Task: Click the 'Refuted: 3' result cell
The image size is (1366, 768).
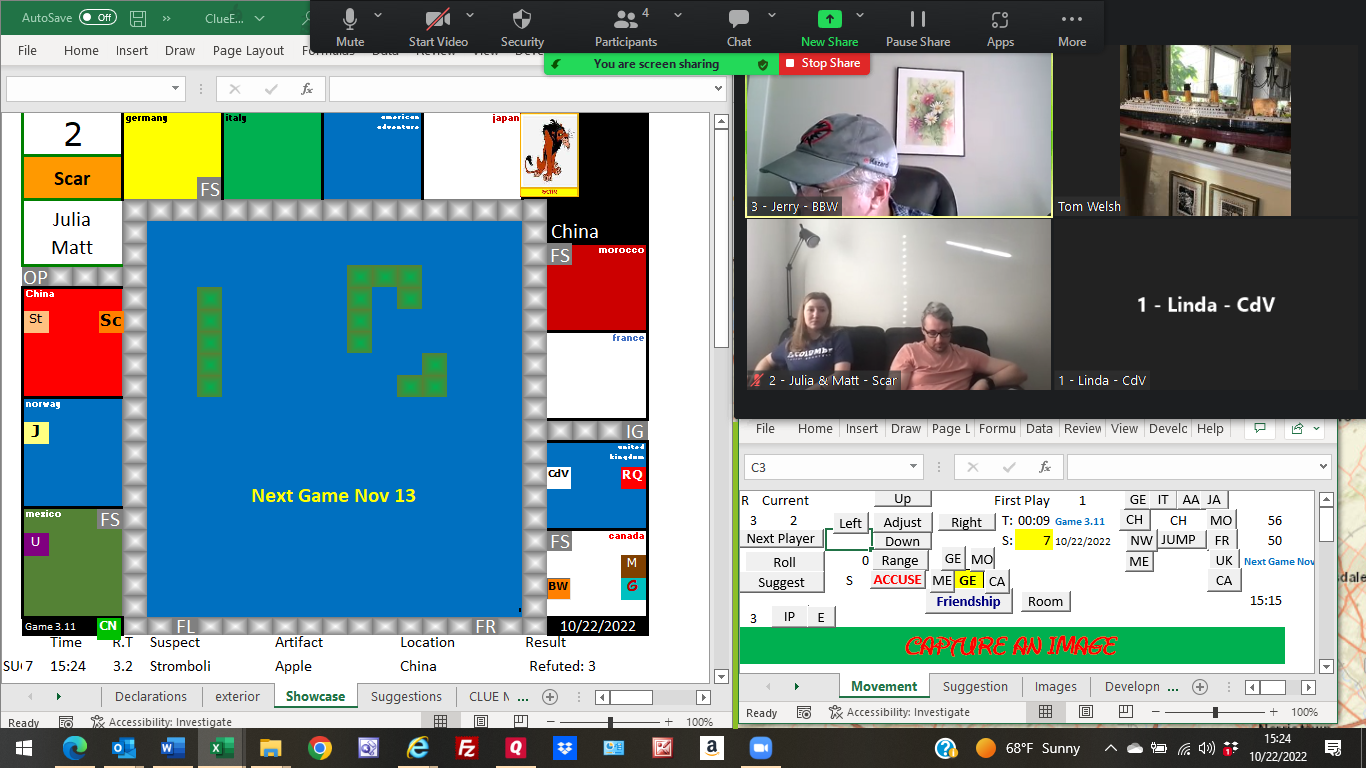Action: pyautogui.click(x=562, y=666)
